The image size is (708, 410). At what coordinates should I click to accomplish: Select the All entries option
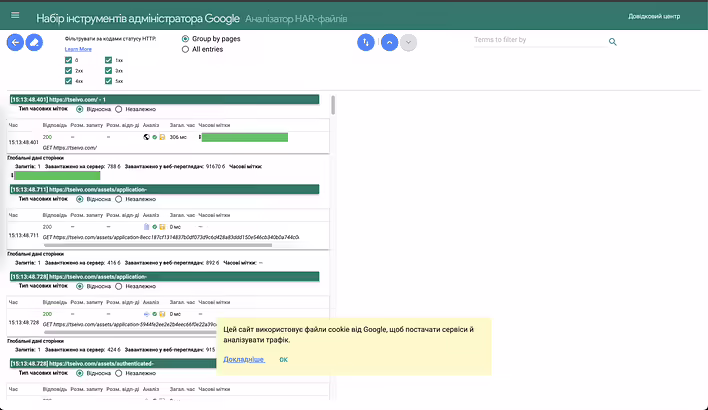[x=185, y=49]
